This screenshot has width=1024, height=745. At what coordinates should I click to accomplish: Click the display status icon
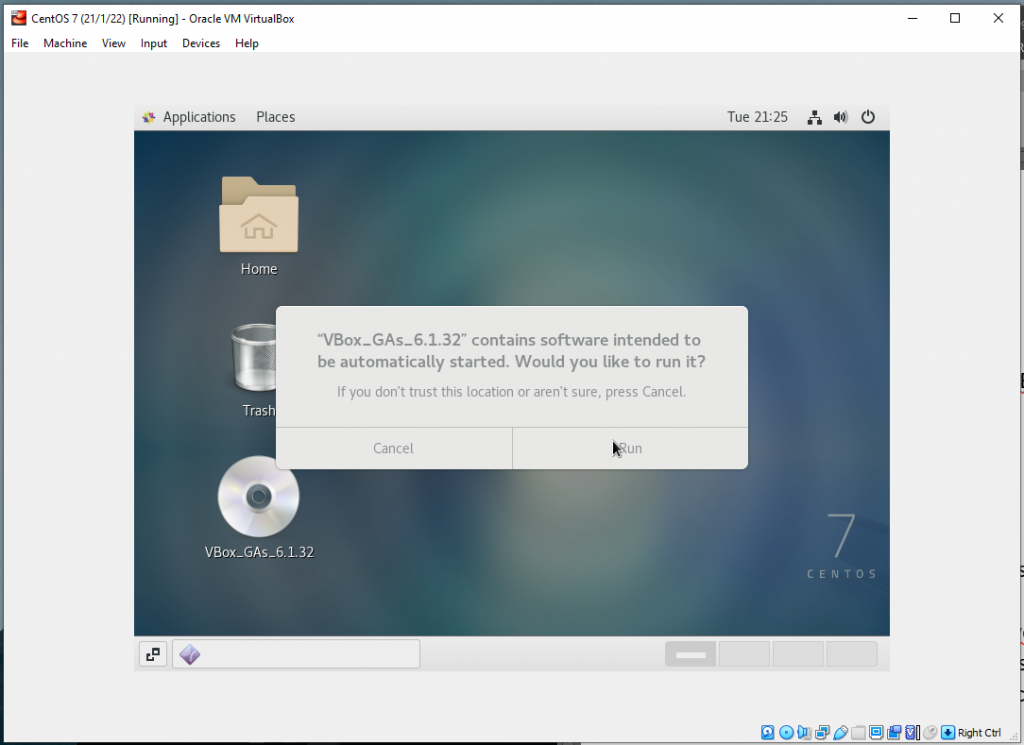tap(876, 733)
